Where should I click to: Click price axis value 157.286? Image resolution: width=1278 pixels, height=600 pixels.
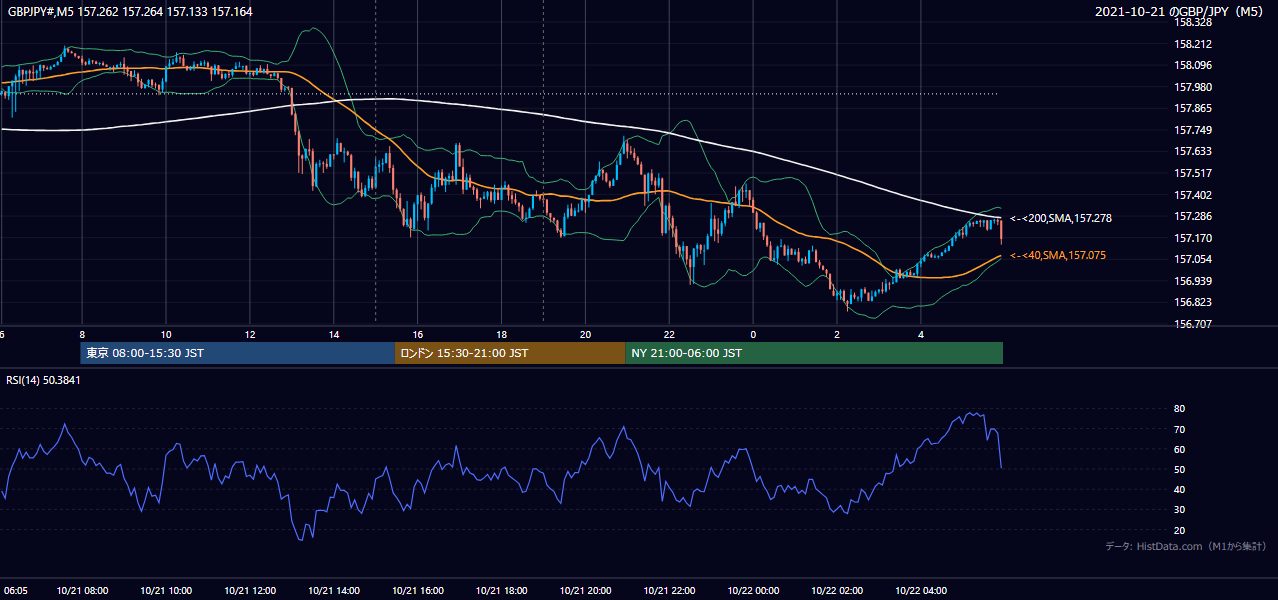tap(1194, 216)
